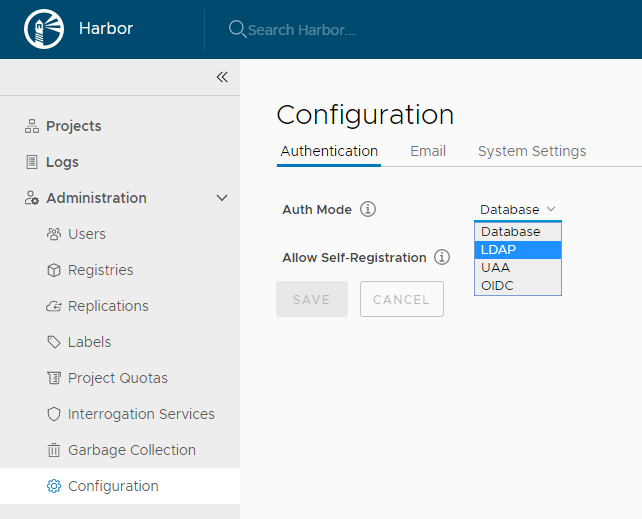Choose Database in Auth Mode list
The image size is (642, 519).
pyautogui.click(x=518, y=232)
